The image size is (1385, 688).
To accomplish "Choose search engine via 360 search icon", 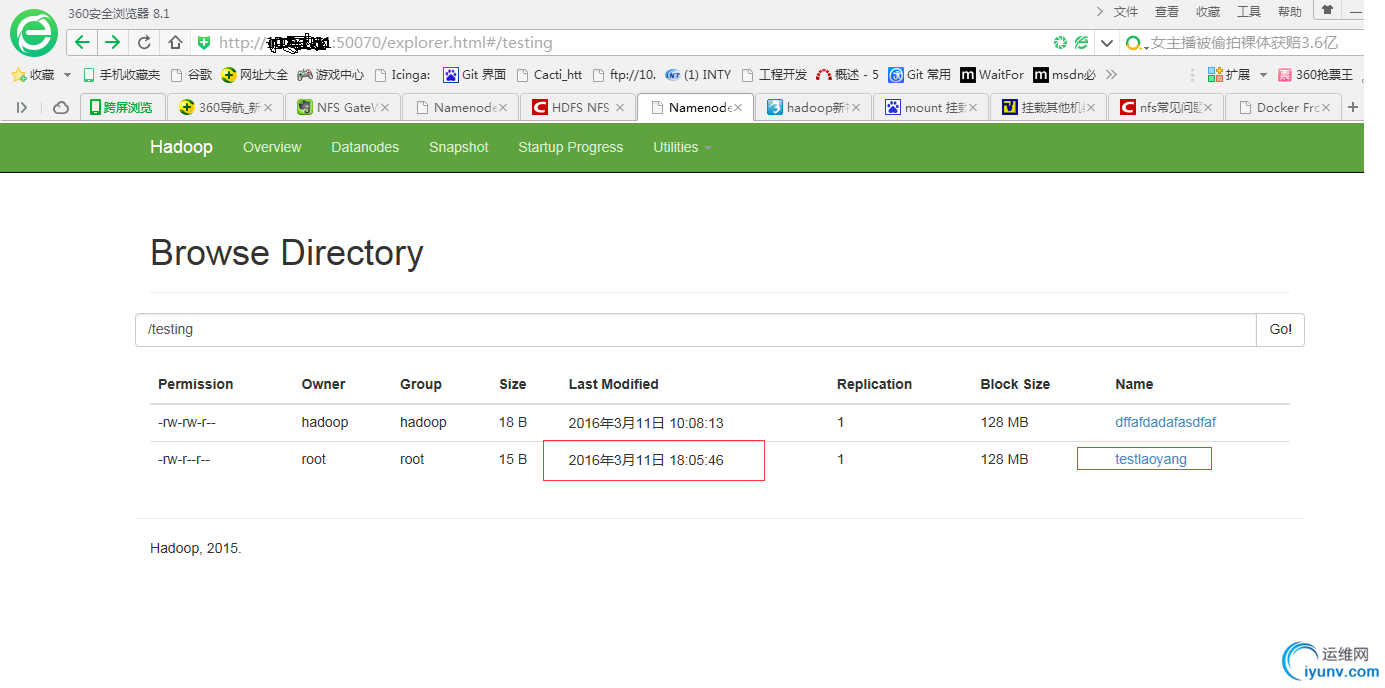I will [1135, 43].
